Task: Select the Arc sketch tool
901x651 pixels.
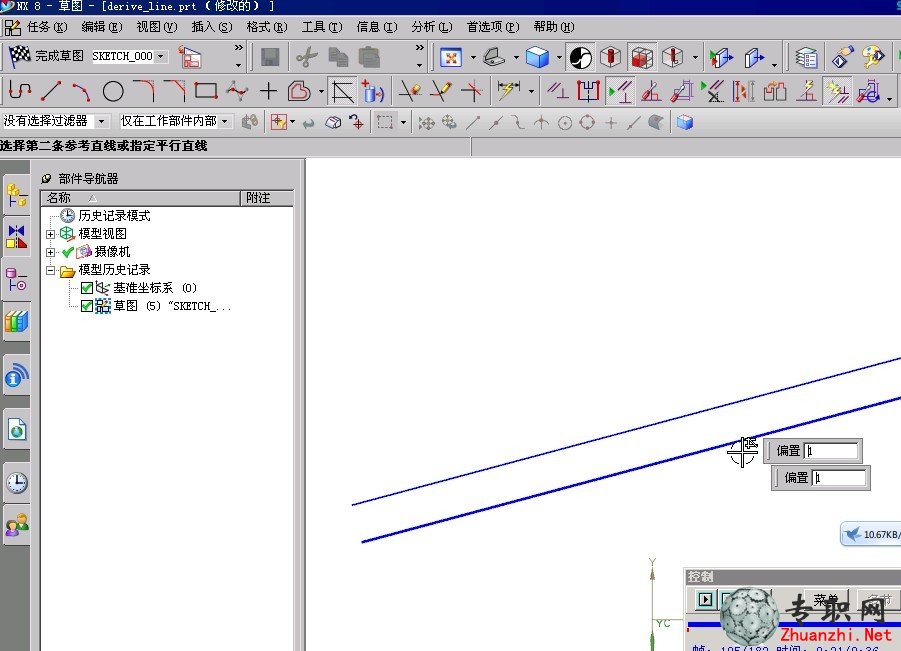Action: (x=82, y=91)
